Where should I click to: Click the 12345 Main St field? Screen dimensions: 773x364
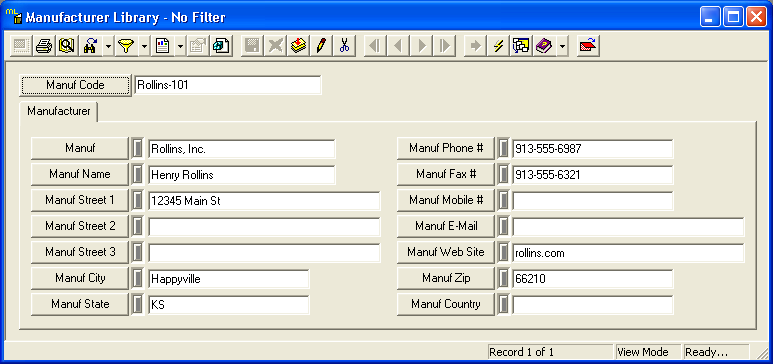pos(264,201)
